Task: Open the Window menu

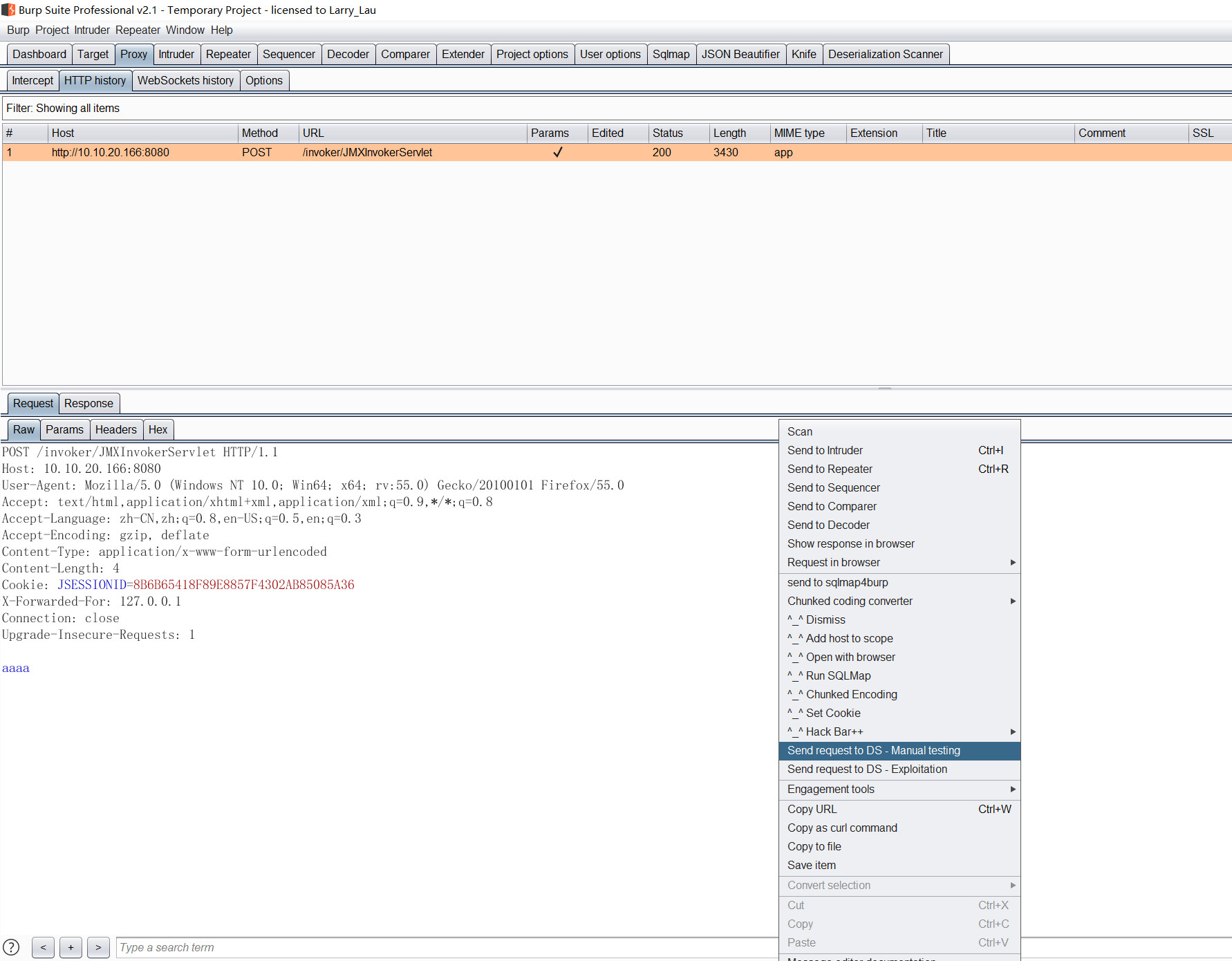Action: coord(185,30)
